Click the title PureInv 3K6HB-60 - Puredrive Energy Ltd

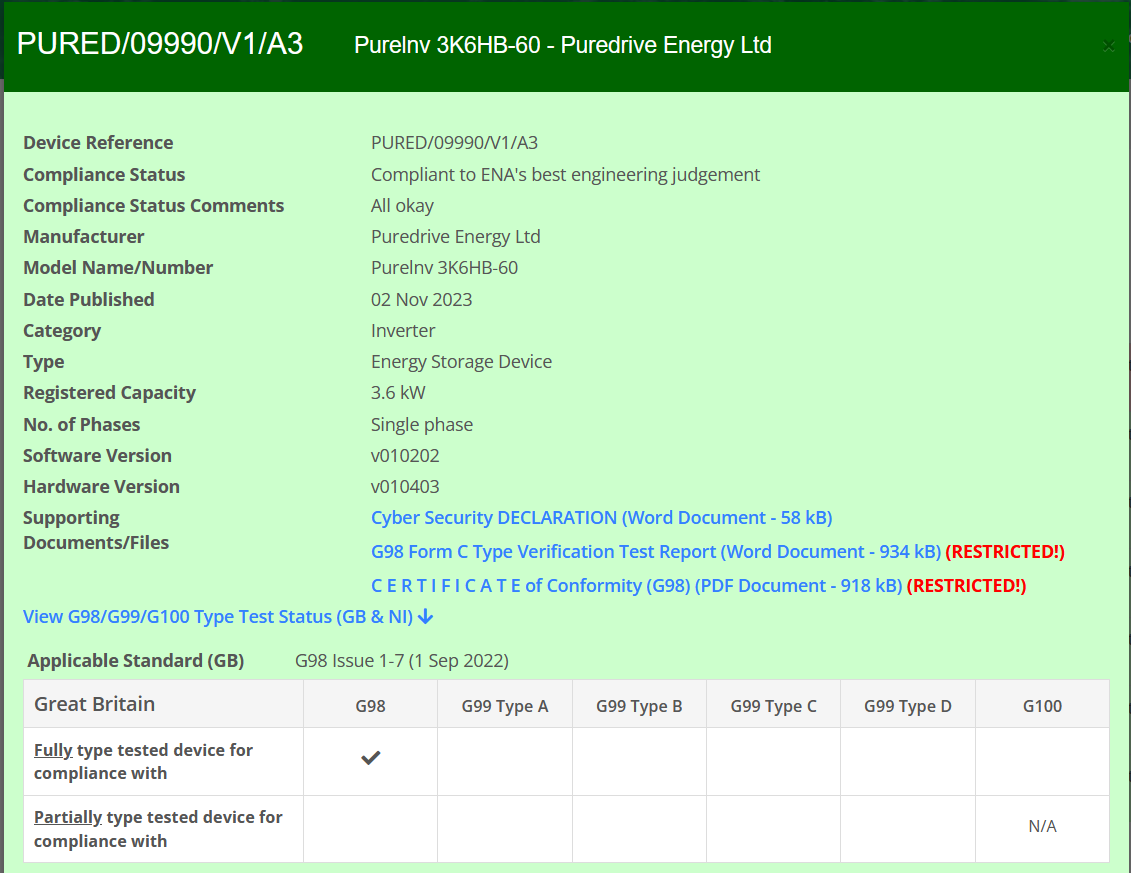563,45
